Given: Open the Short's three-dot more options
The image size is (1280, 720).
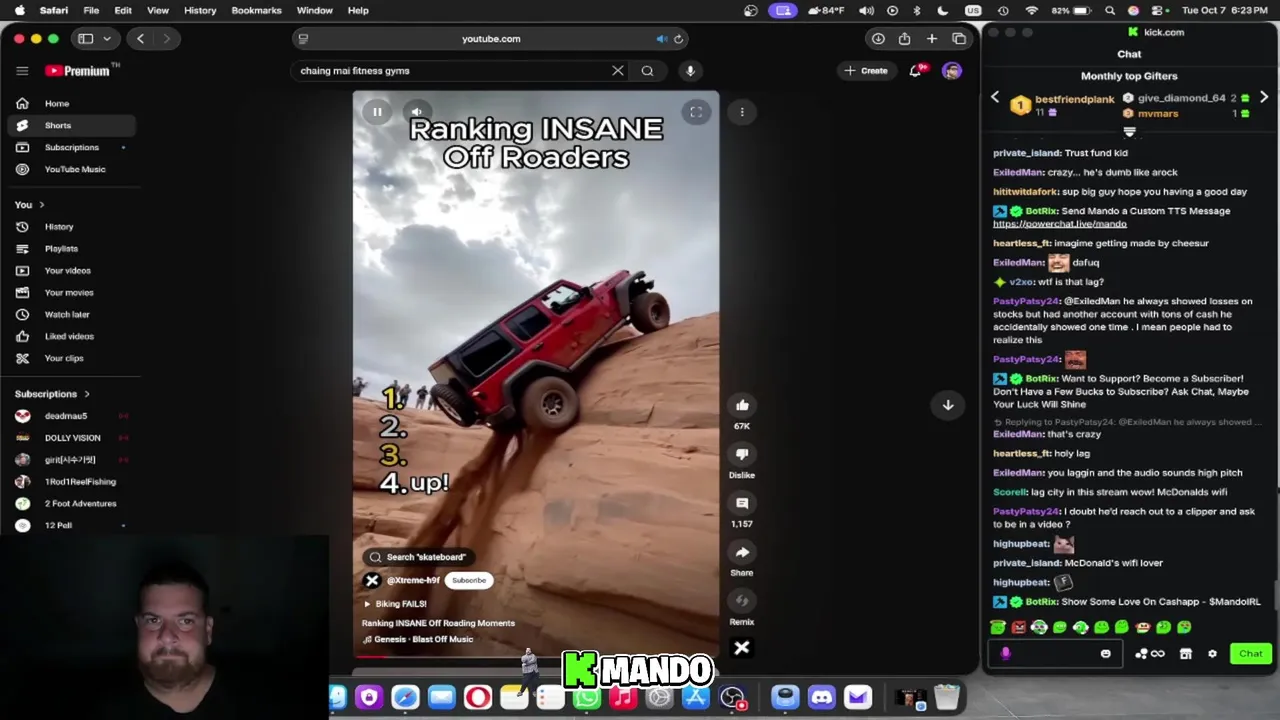Looking at the screenshot, I should click(742, 112).
